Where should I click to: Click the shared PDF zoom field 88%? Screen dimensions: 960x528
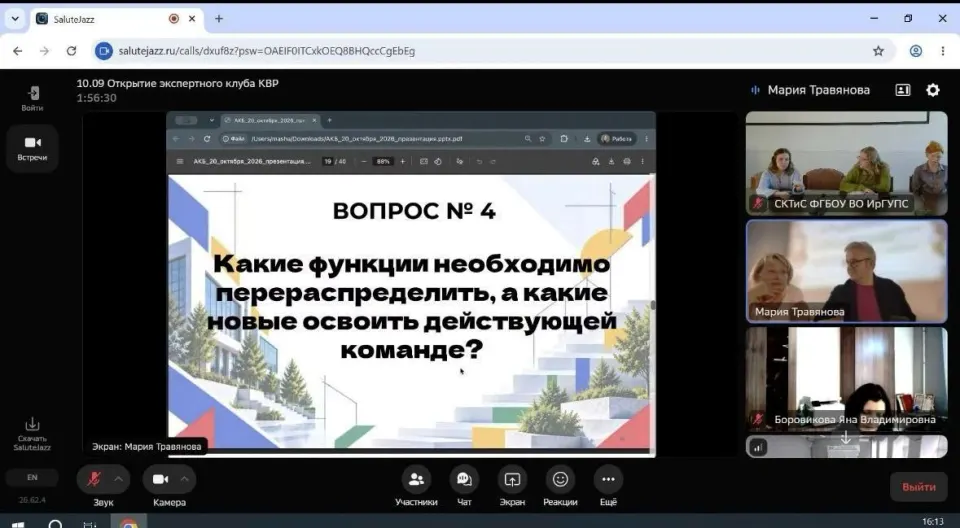coord(383,162)
